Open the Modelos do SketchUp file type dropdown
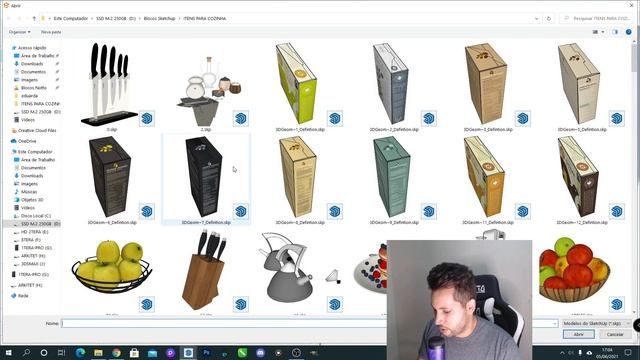Screen dimensions: 640x360 coord(597,323)
